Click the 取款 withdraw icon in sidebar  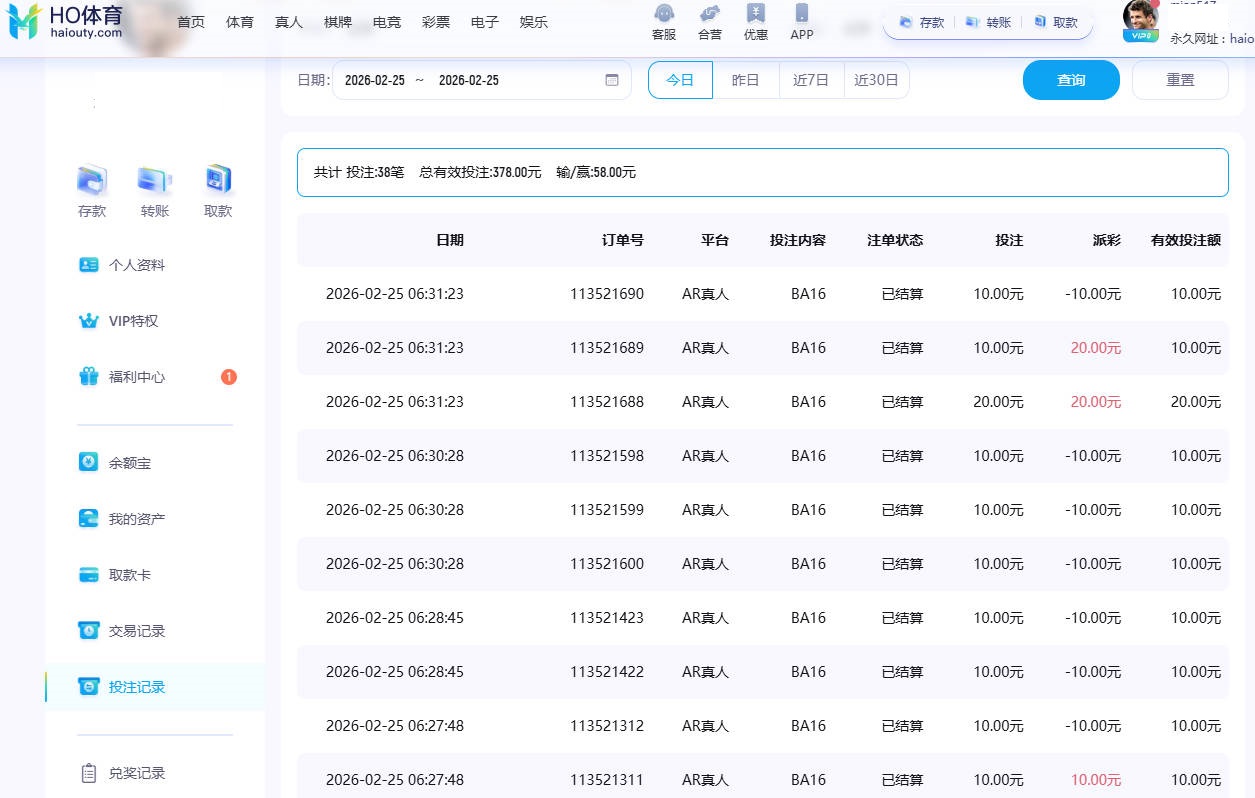coord(217,181)
